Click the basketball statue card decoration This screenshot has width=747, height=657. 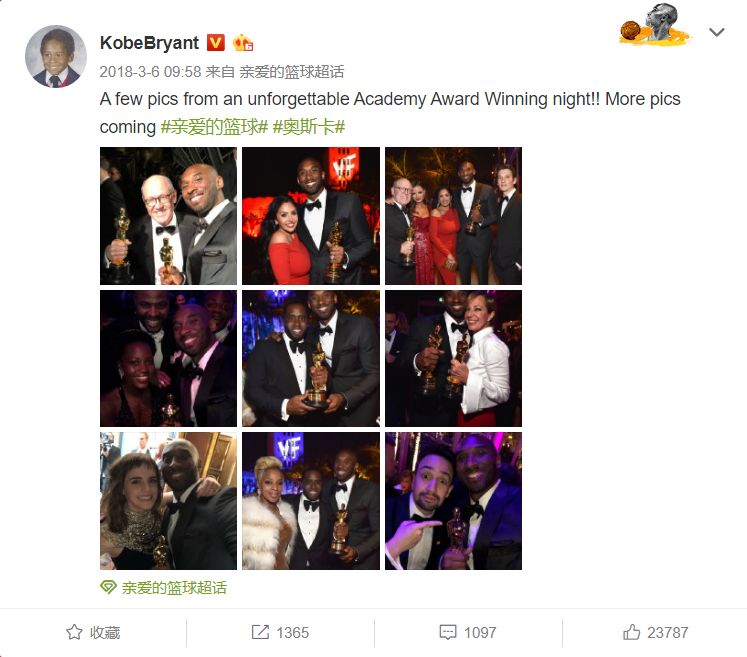pos(654,25)
